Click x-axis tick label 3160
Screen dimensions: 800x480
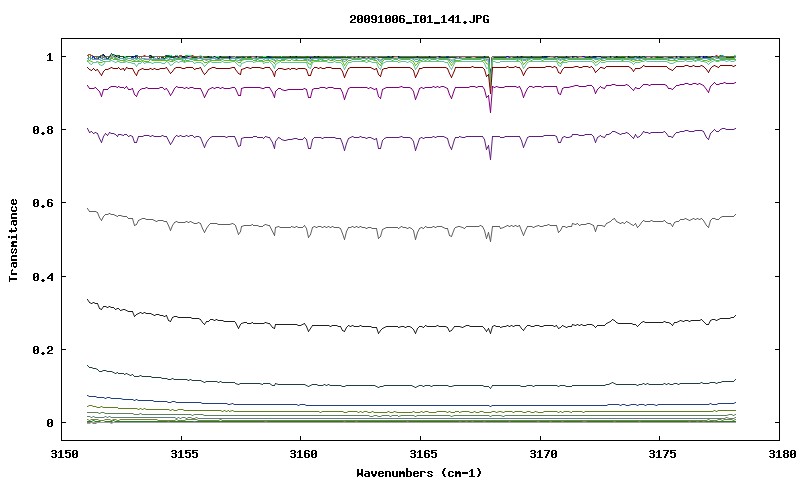point(302,454)
